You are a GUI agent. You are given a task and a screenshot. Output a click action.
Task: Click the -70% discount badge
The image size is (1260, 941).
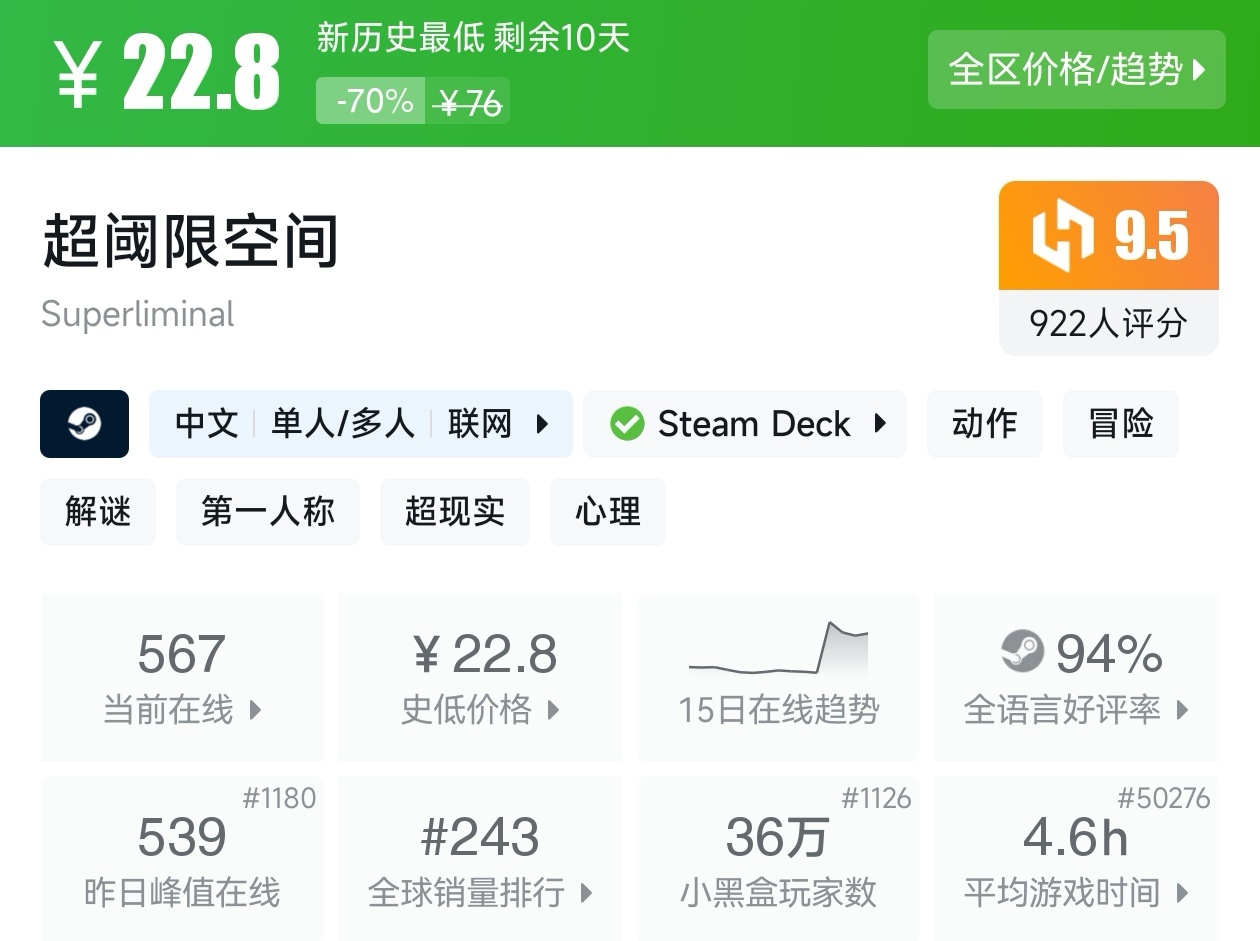point(371,101)
